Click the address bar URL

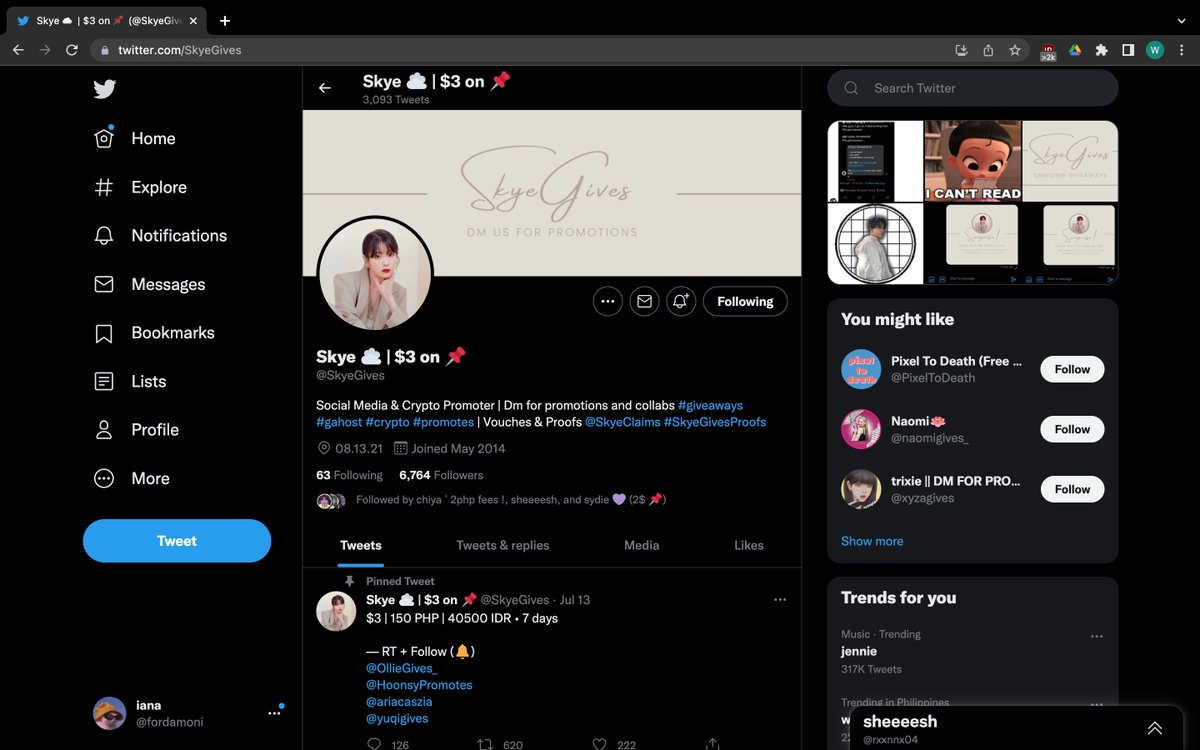(x=179, y=50)
